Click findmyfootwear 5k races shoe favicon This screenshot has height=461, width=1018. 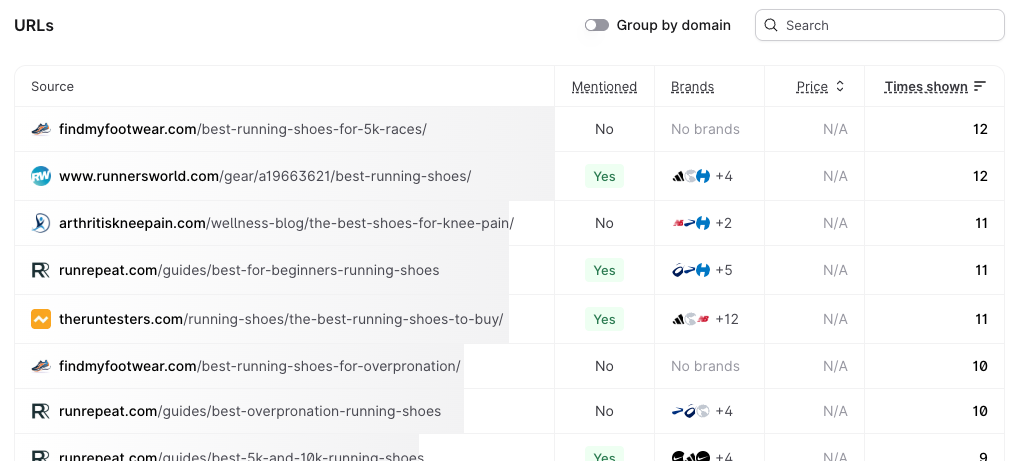coord(41,129)
